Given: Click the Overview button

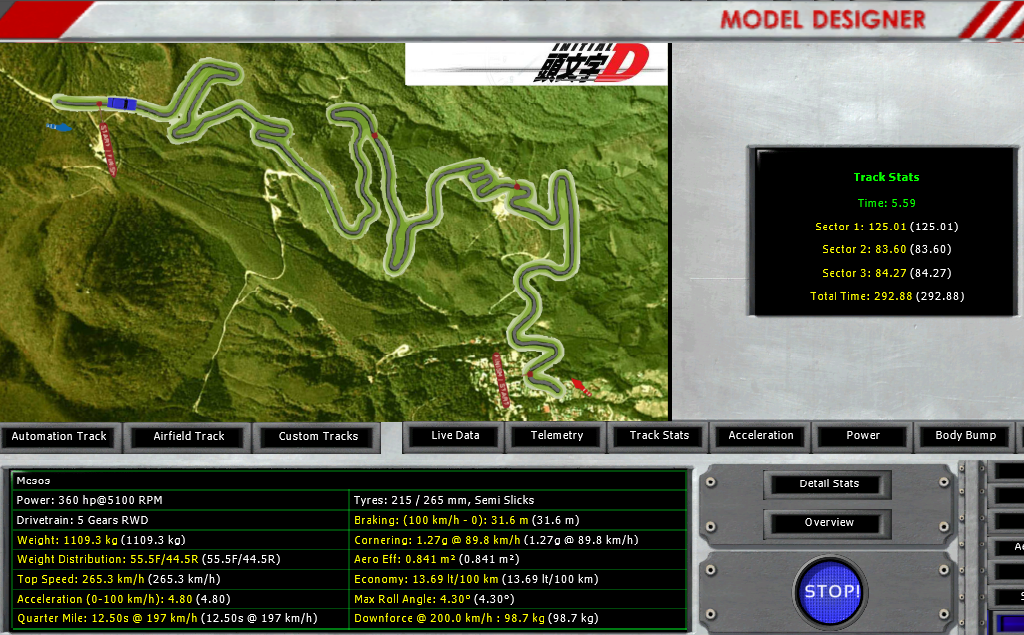Looking at the screenshot, I should [x=829, y=523].
